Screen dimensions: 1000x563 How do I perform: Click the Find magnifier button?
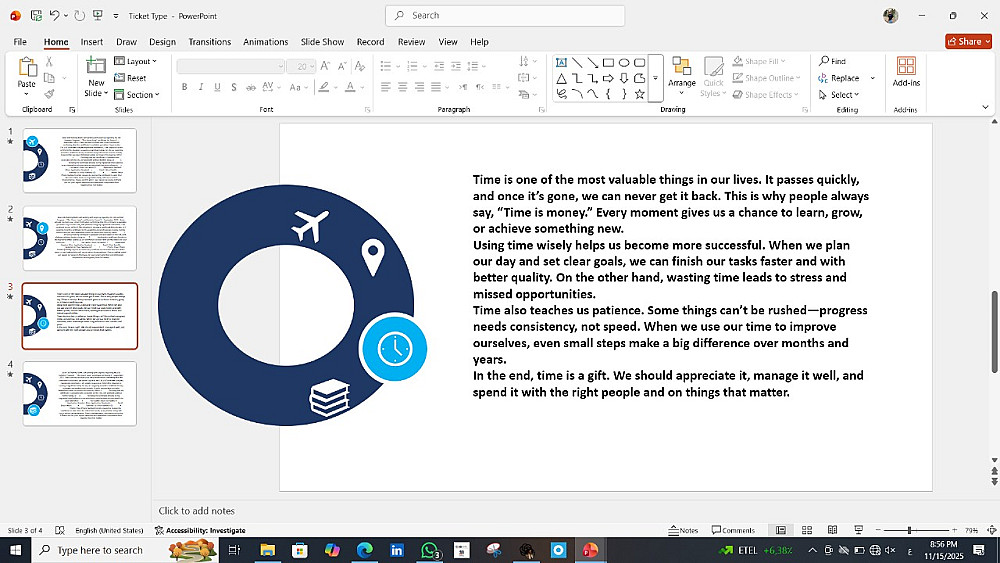coord(832,61)
